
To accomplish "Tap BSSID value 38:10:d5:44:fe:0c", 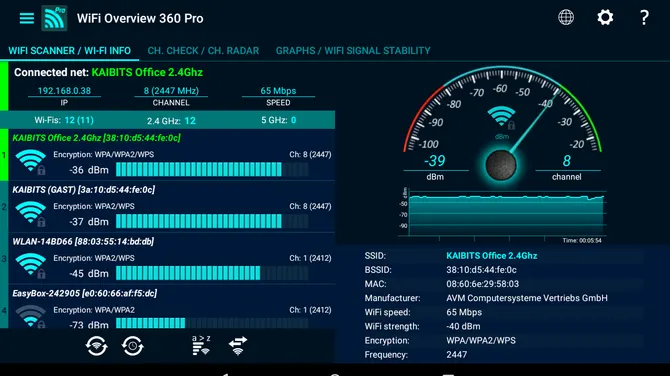I will pos(481,270).
